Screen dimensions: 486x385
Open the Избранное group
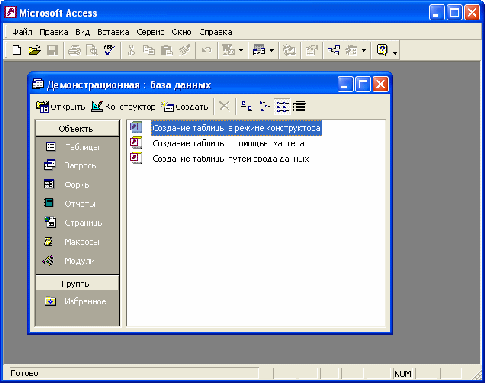pyautogui.click(x=77, y=301)
